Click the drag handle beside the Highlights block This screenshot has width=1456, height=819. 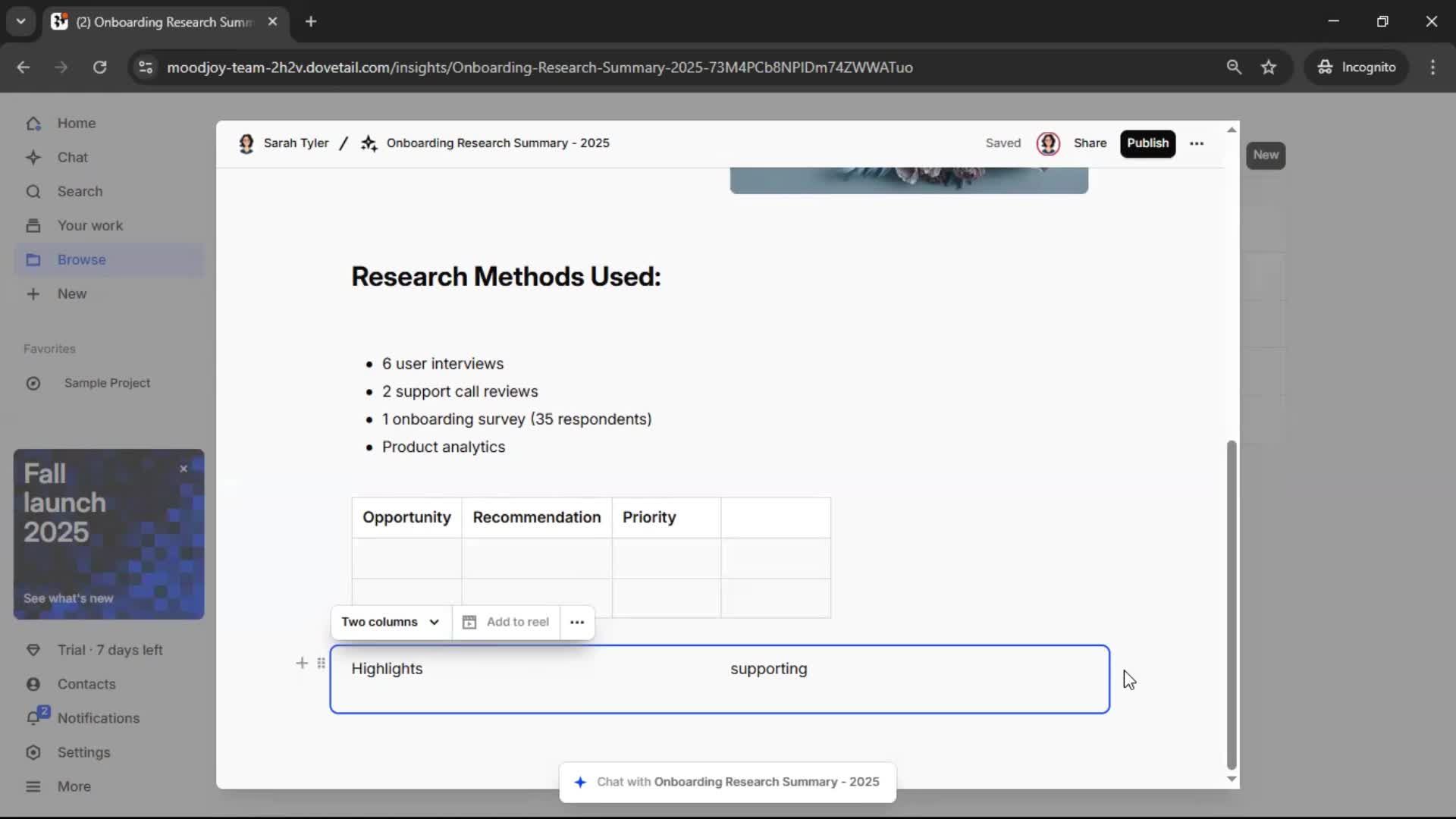pos(322,664)
